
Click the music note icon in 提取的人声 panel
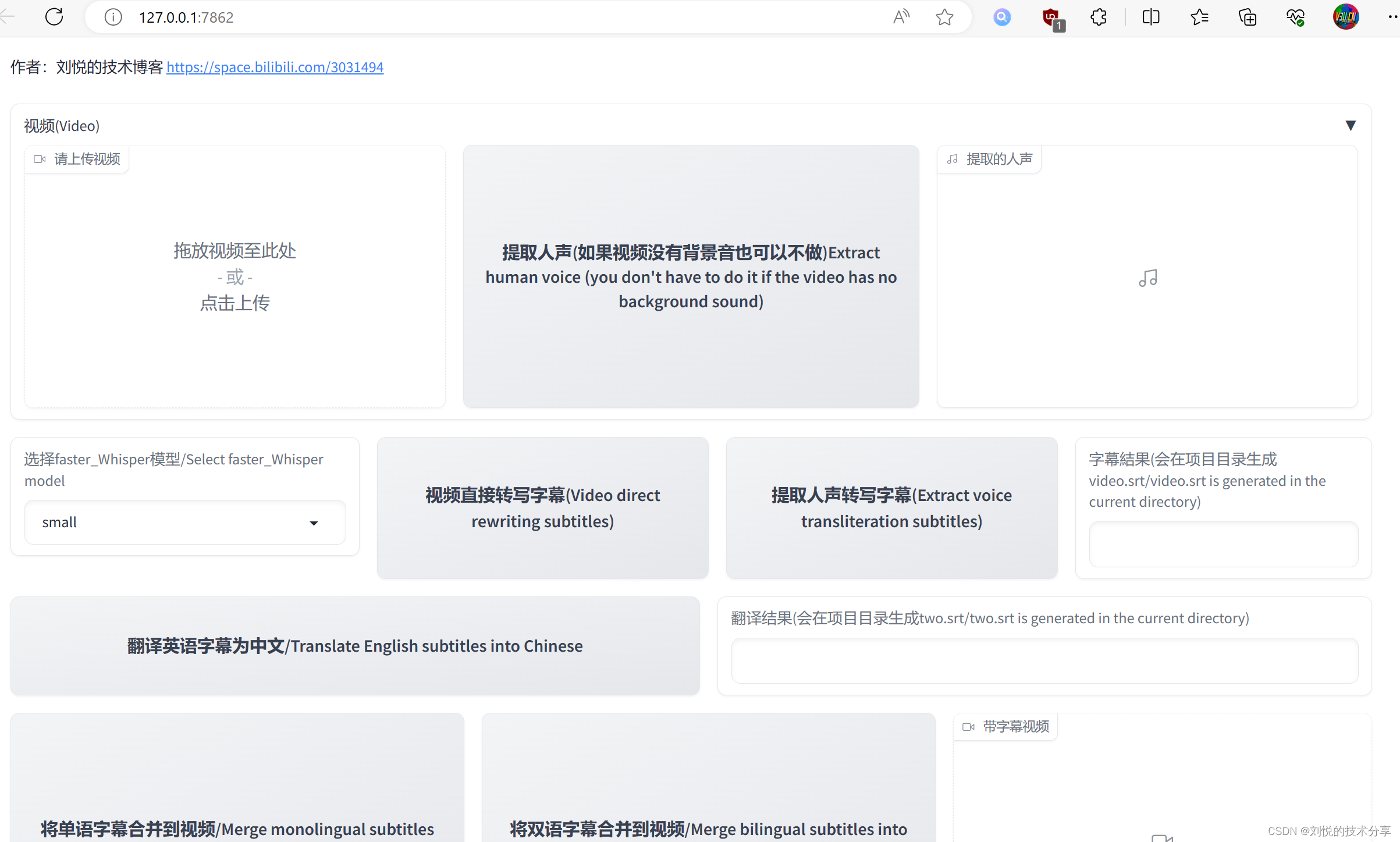tap(1147, 278)
